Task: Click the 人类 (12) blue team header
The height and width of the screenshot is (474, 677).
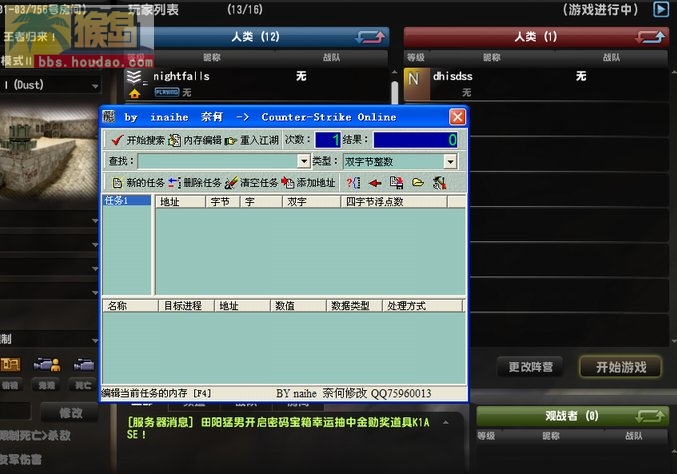Action: tap(255, 37)
